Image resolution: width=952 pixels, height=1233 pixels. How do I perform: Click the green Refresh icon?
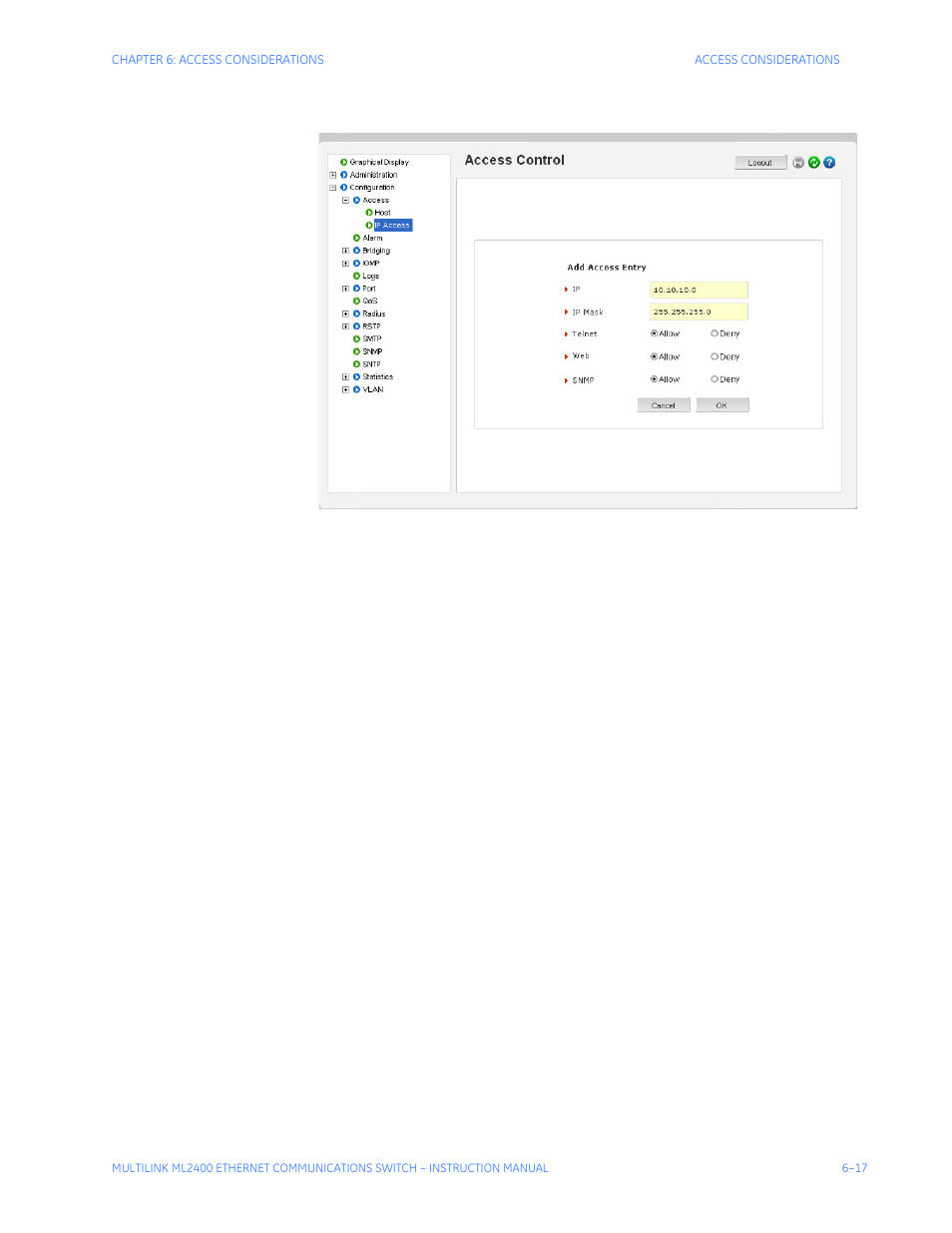click(x=813, y=163)
